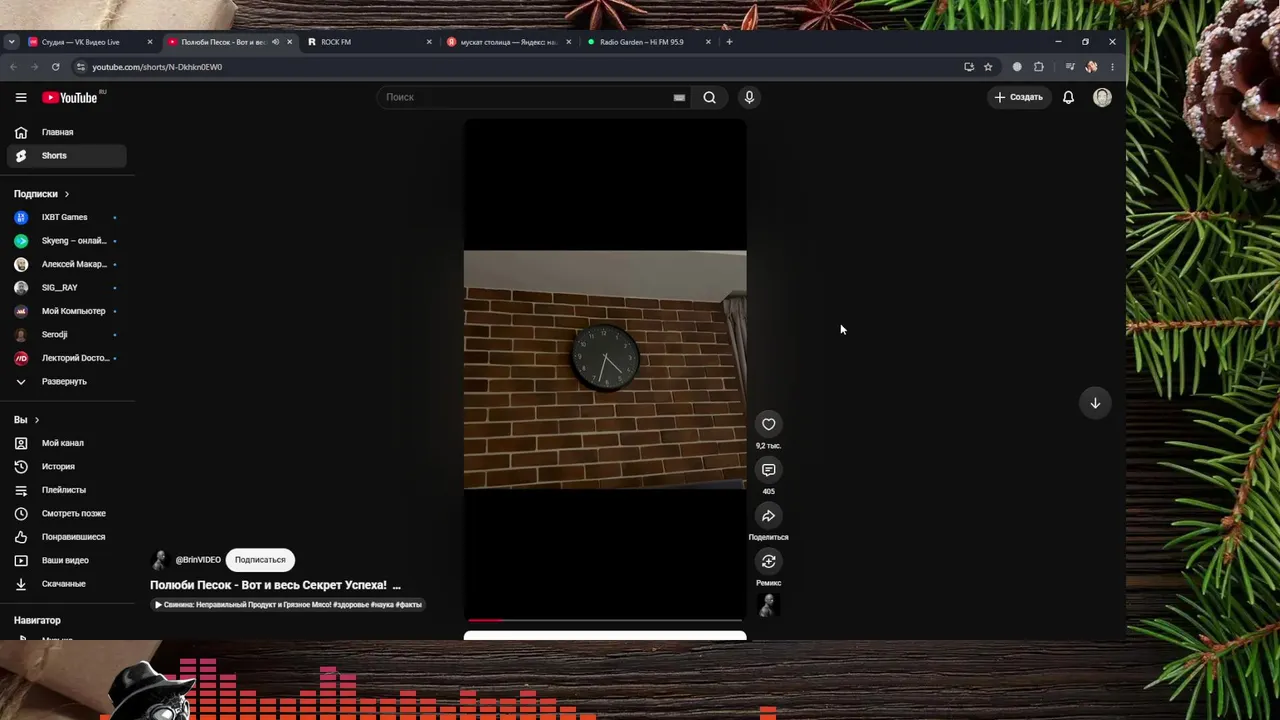This screenshot has height=720, width=1280.
Task: Open the sound source thumbnail below Remix
Action: [768, 605]
